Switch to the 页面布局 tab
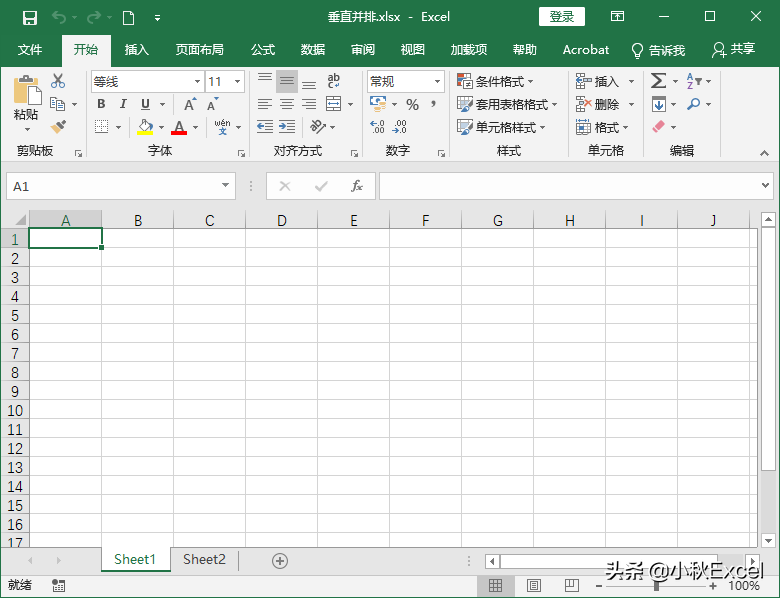Image resolution: width=780 pixels, height=598 pixels. tap(199, 50)
